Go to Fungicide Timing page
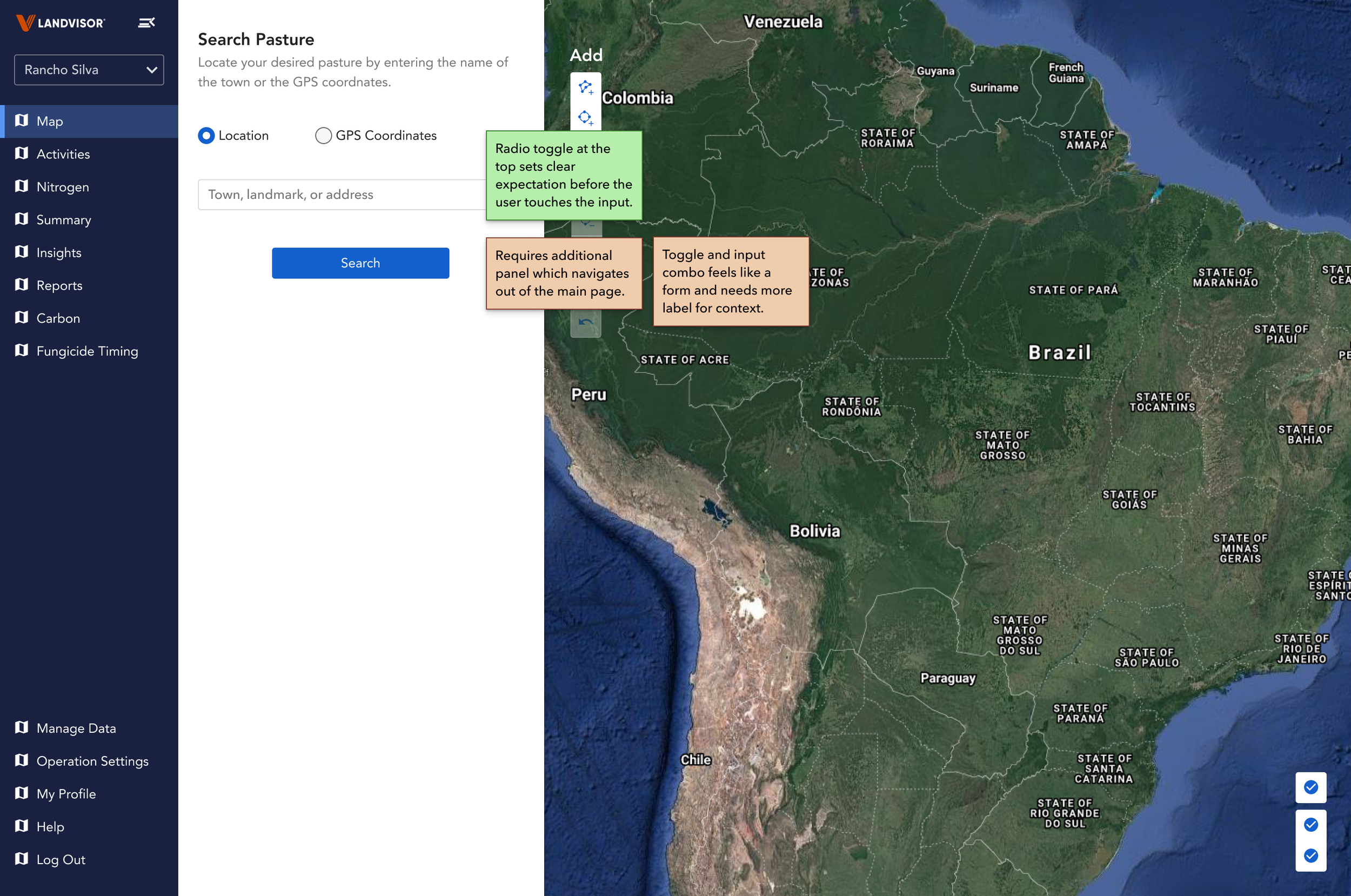The image size is (1351, 896). point(87,351)
